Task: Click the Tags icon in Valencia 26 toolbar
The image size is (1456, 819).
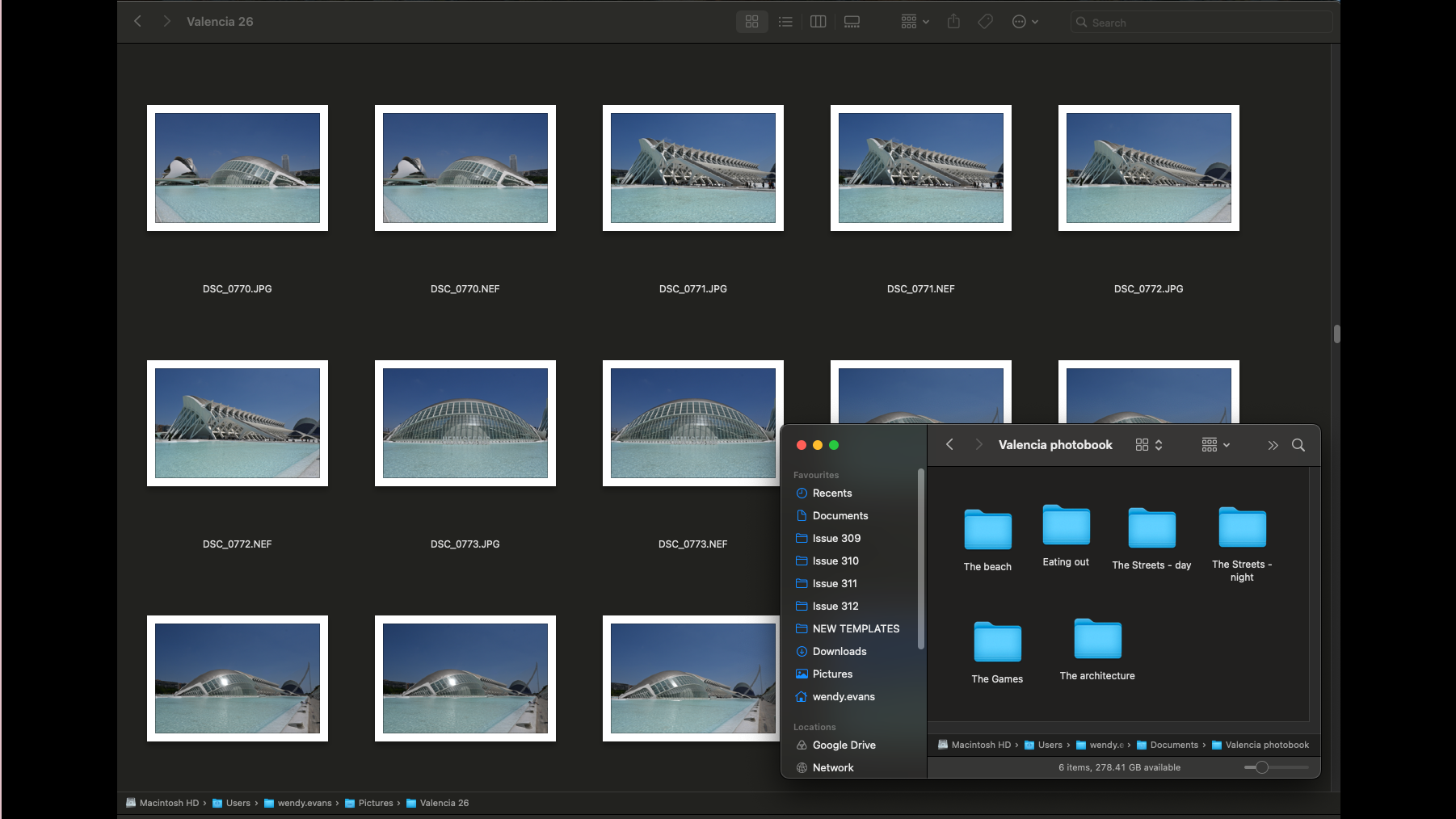Action: click(986, 22)
